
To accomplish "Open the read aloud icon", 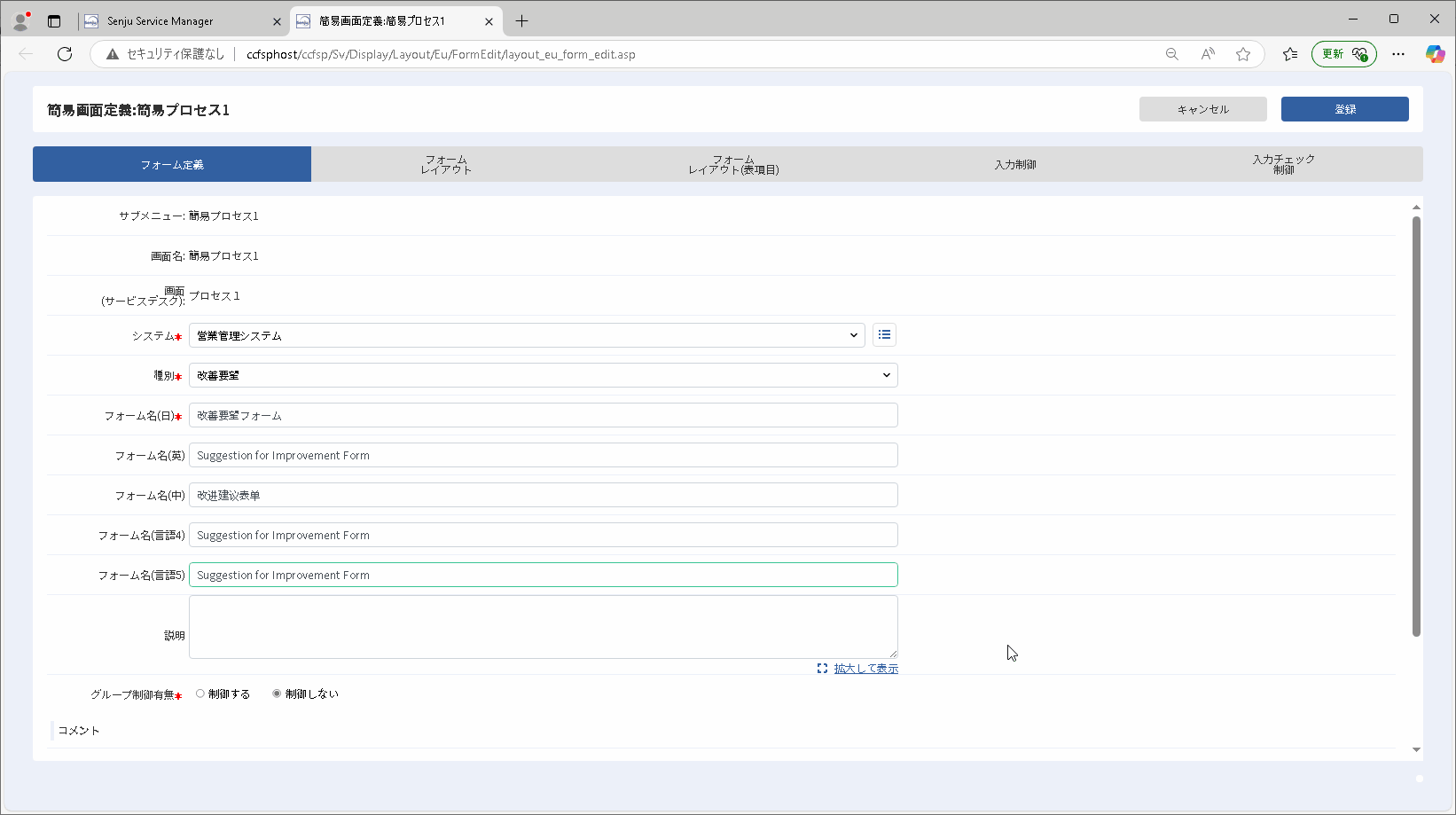I will pos(1208,54).
